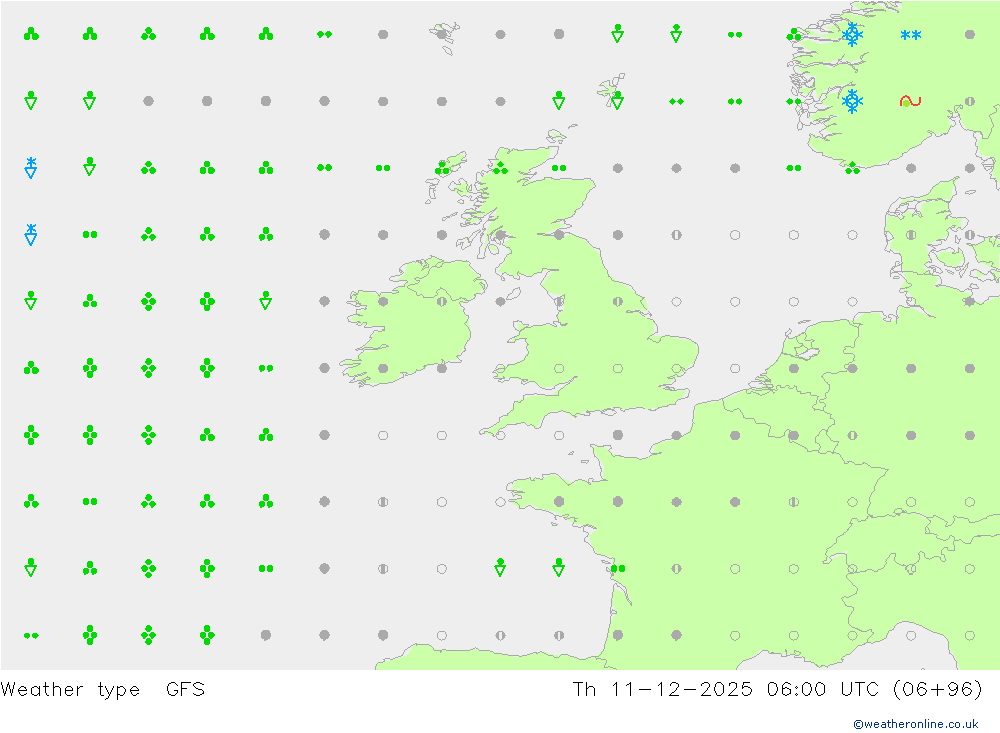
Task: Click the "GFS" model label
Action: tap(185, 689)
